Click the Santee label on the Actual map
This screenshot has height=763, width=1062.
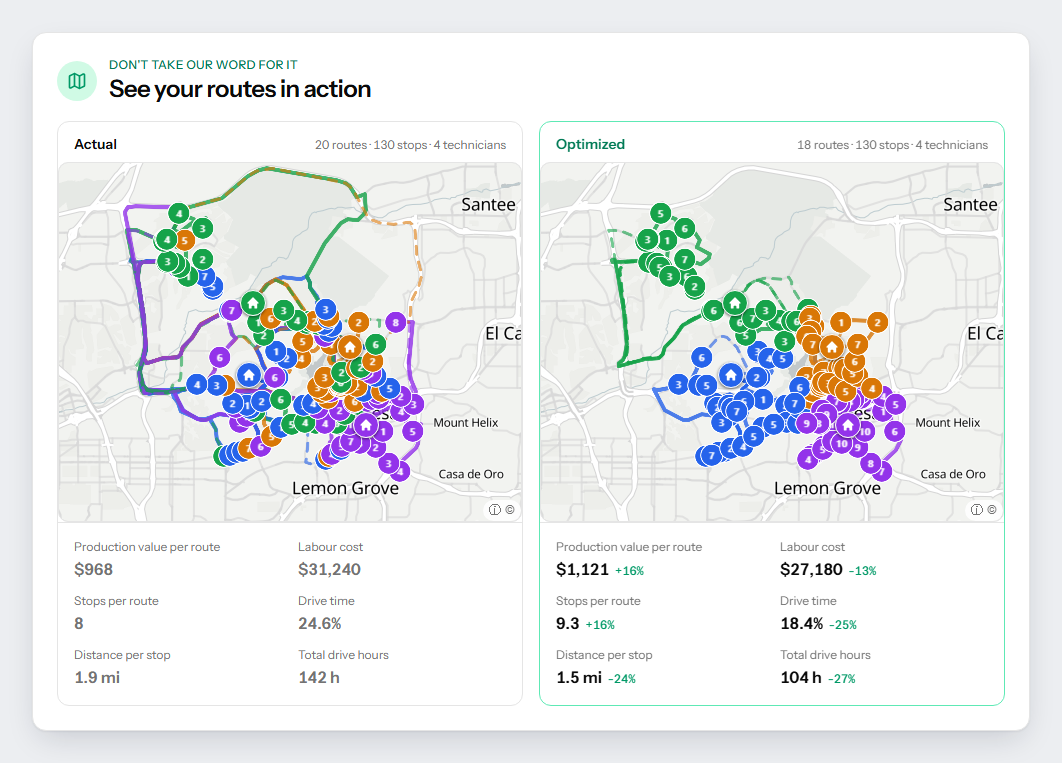coord(488,204)
